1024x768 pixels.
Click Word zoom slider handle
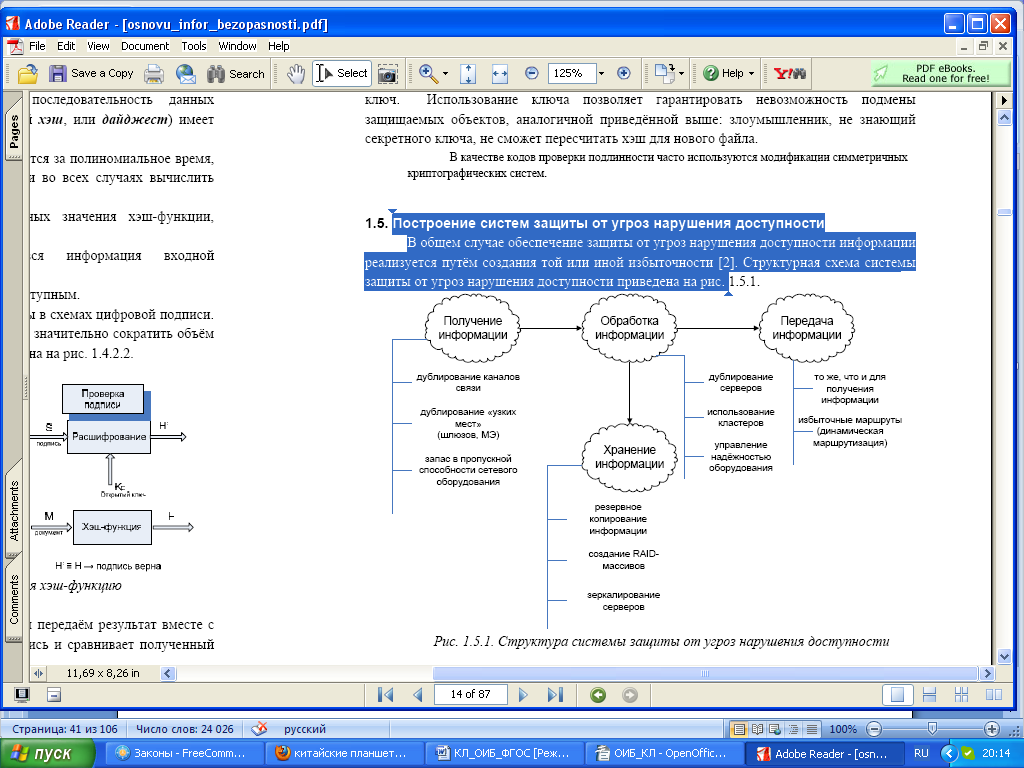[932, 728]
